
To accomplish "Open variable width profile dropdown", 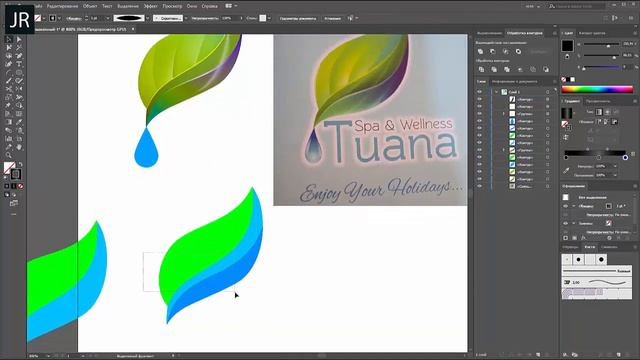I will [147, 18].
